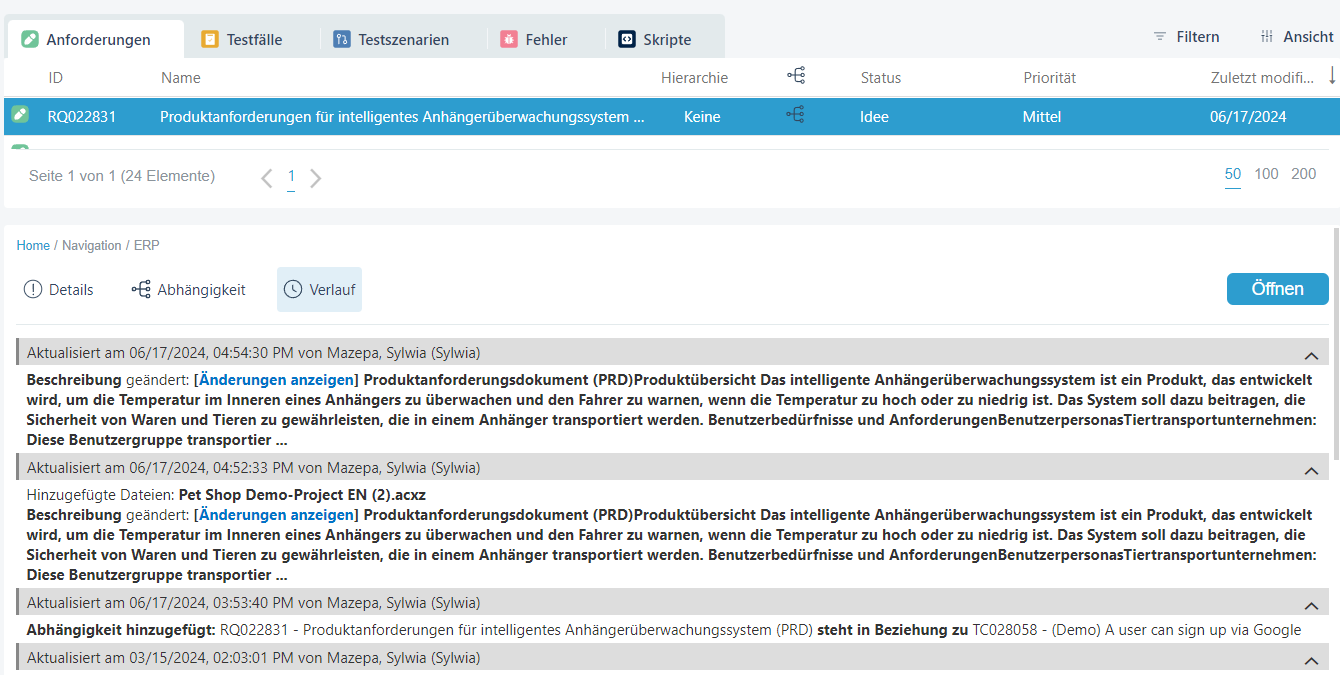Click the Home breadcrumb link

33,246
